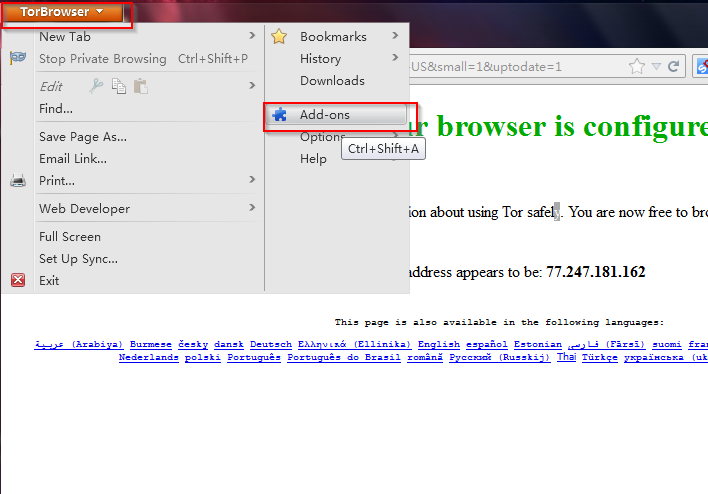Open the Português language link
Image resolution: width=708 pixels, height=494 pixels.
pos(254,357)
